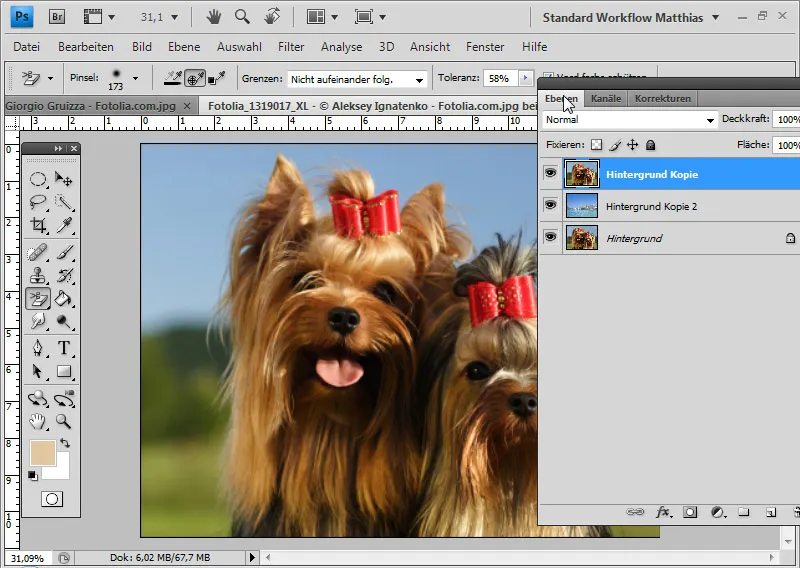800x568 pixels.
Task: Open the Toleranz slider popup arrow
Action: click(x=525, y=78)
